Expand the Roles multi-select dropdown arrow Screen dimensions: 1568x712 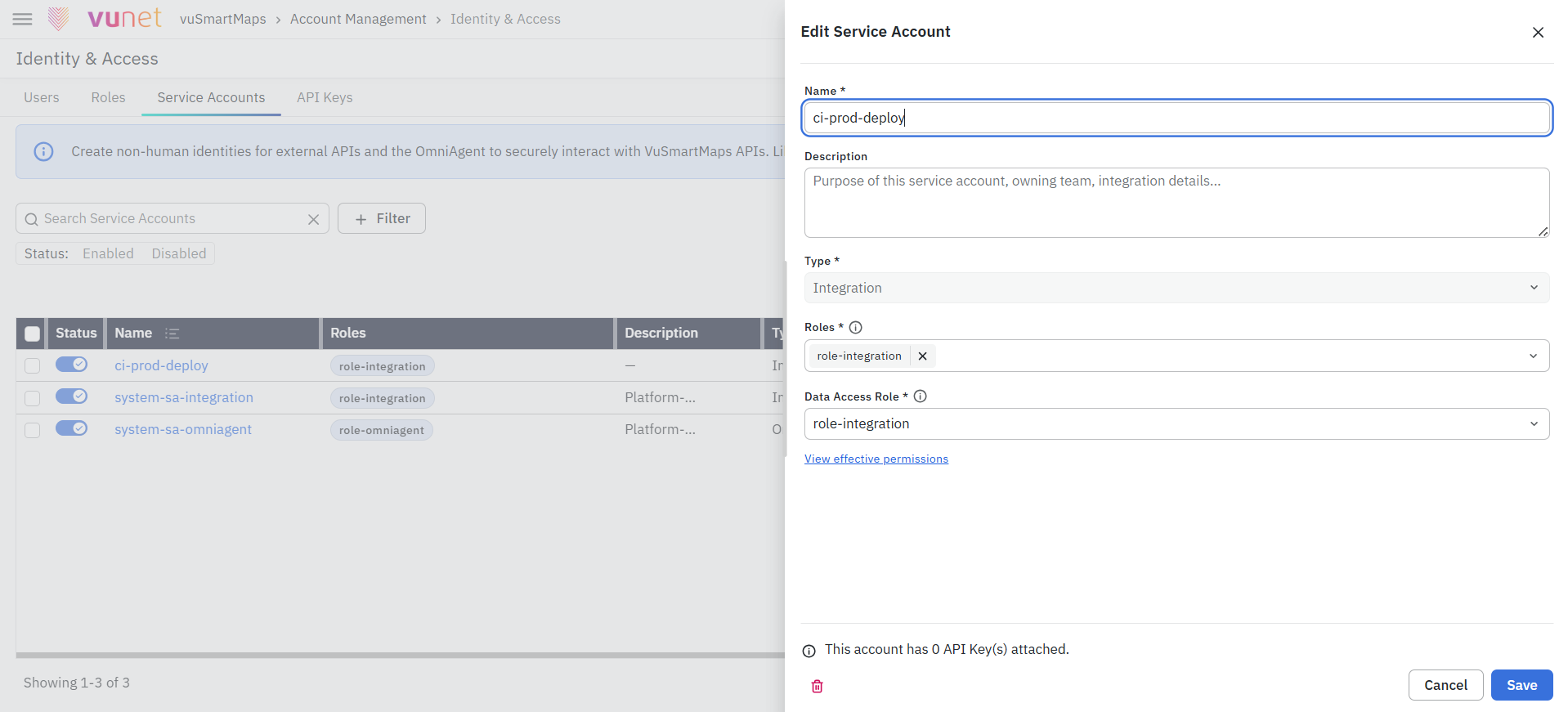tap(1533, 356)
